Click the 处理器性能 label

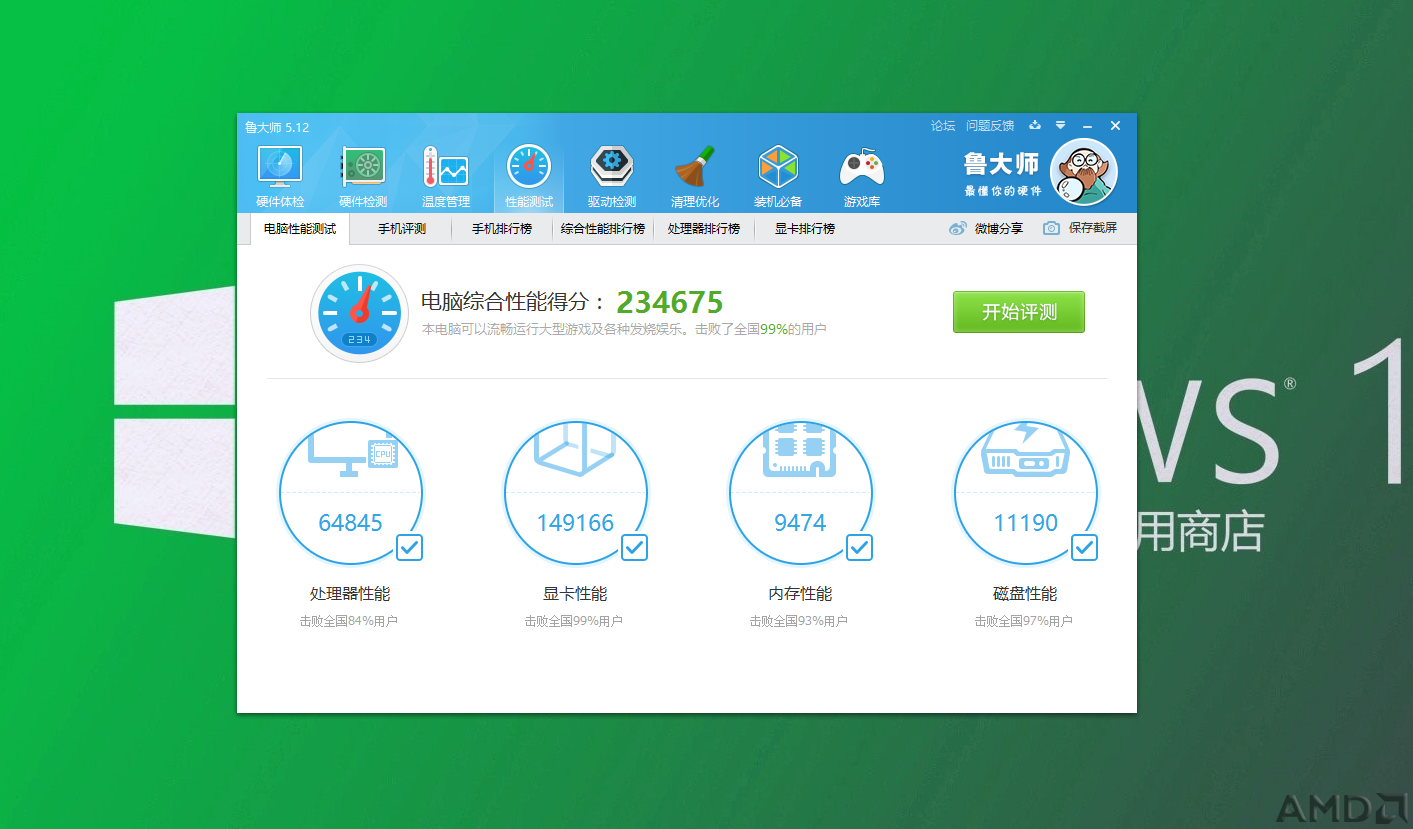tap(350, 594)
